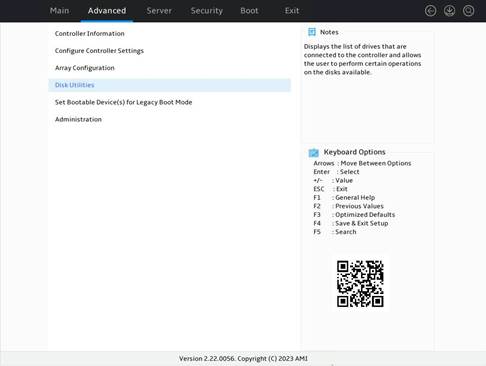Switch to the Exit tab
This screenshot has width=486, height=366.
coord(292,11)
